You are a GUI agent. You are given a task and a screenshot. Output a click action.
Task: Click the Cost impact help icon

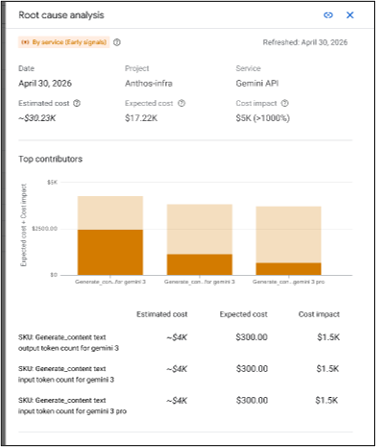tap(285, 103)
